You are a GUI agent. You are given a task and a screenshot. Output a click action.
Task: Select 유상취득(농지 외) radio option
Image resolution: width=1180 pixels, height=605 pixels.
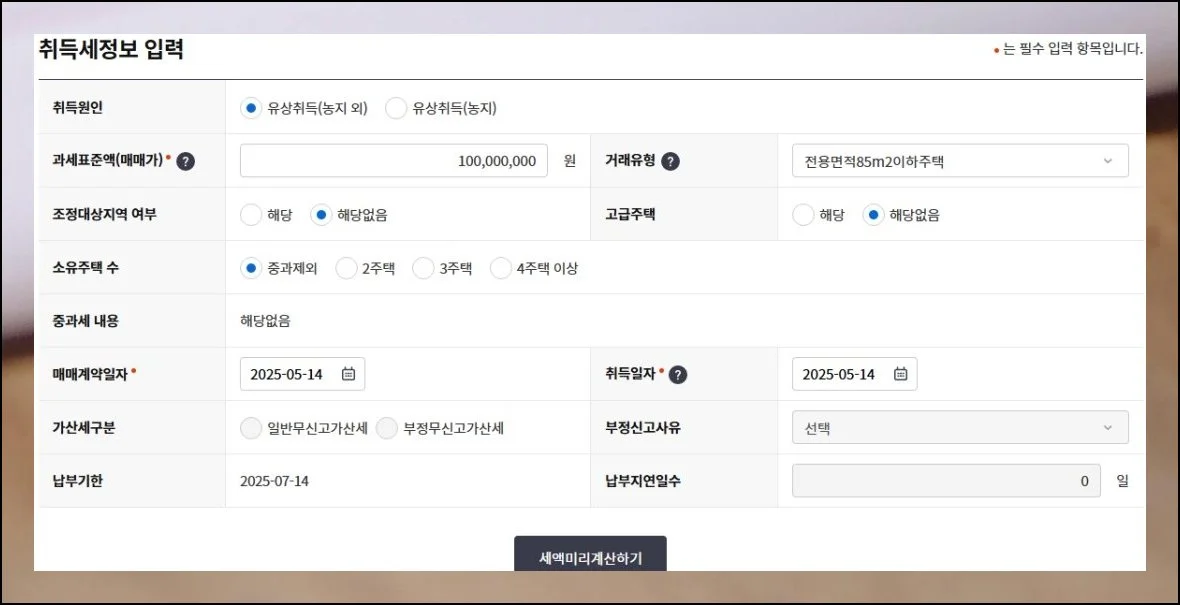coord(251,108)
